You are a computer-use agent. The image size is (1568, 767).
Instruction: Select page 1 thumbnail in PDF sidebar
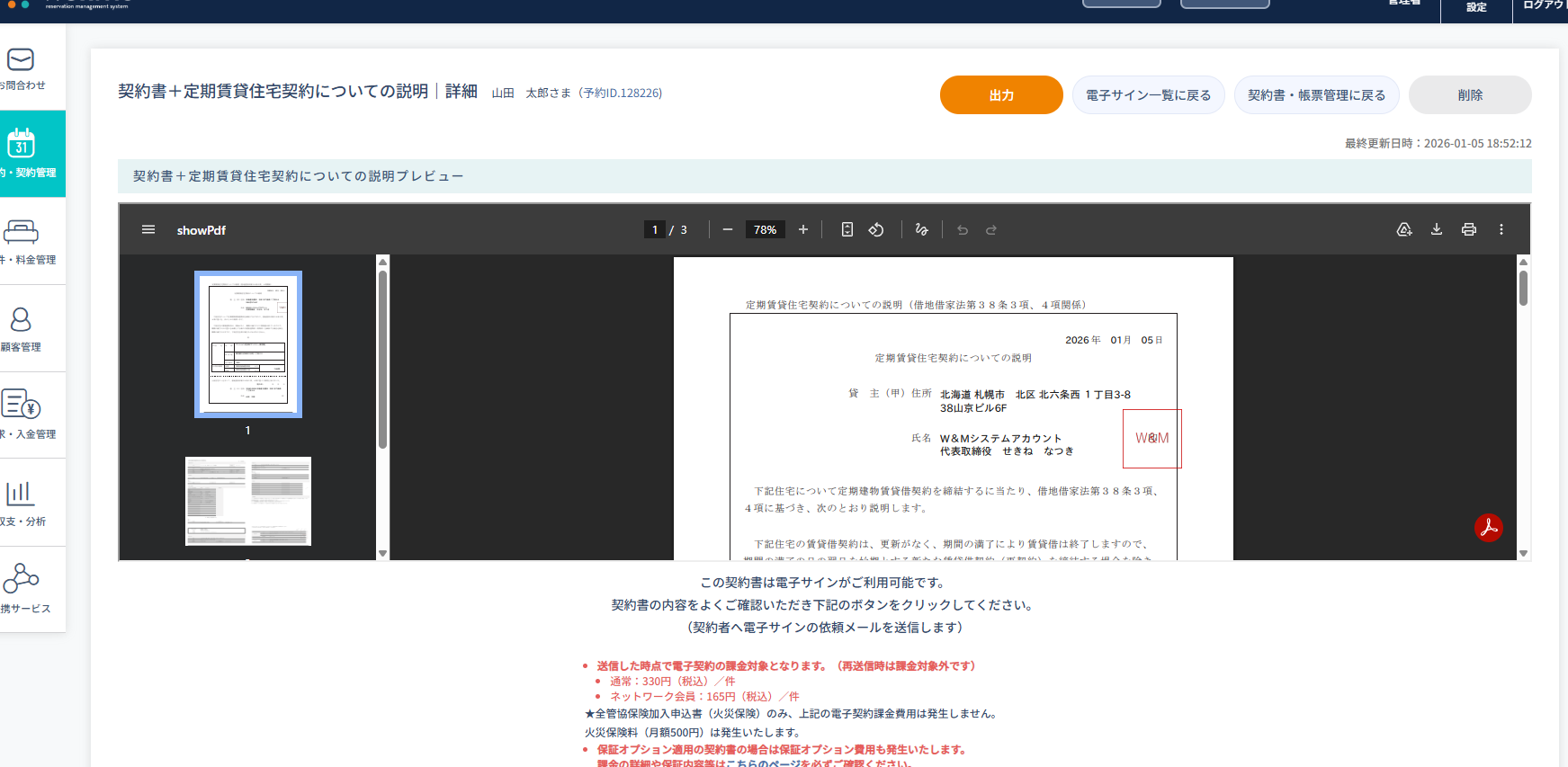(x=248, y=344)
